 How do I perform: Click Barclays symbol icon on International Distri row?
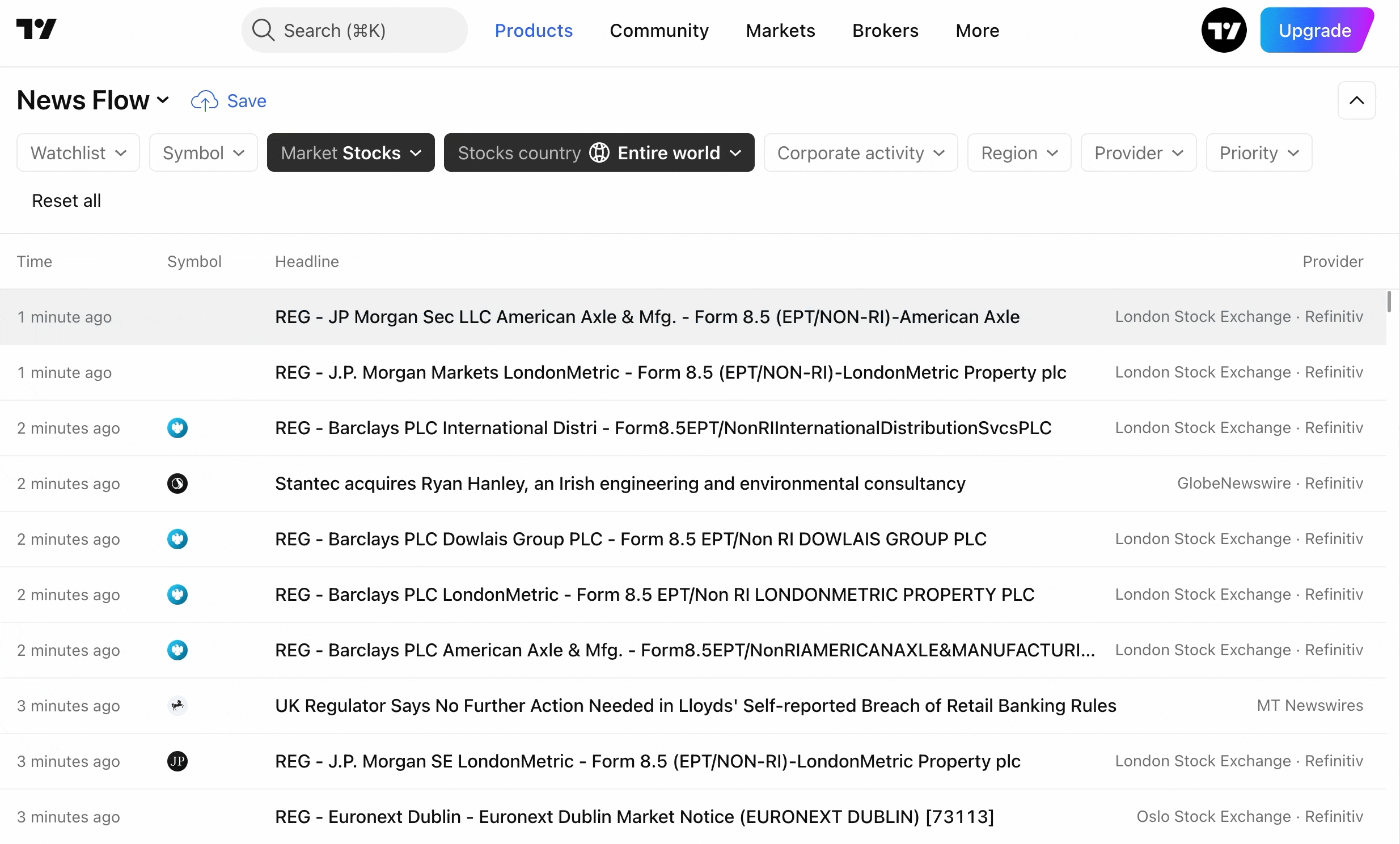pyautogui.click(x=177, y=428)
